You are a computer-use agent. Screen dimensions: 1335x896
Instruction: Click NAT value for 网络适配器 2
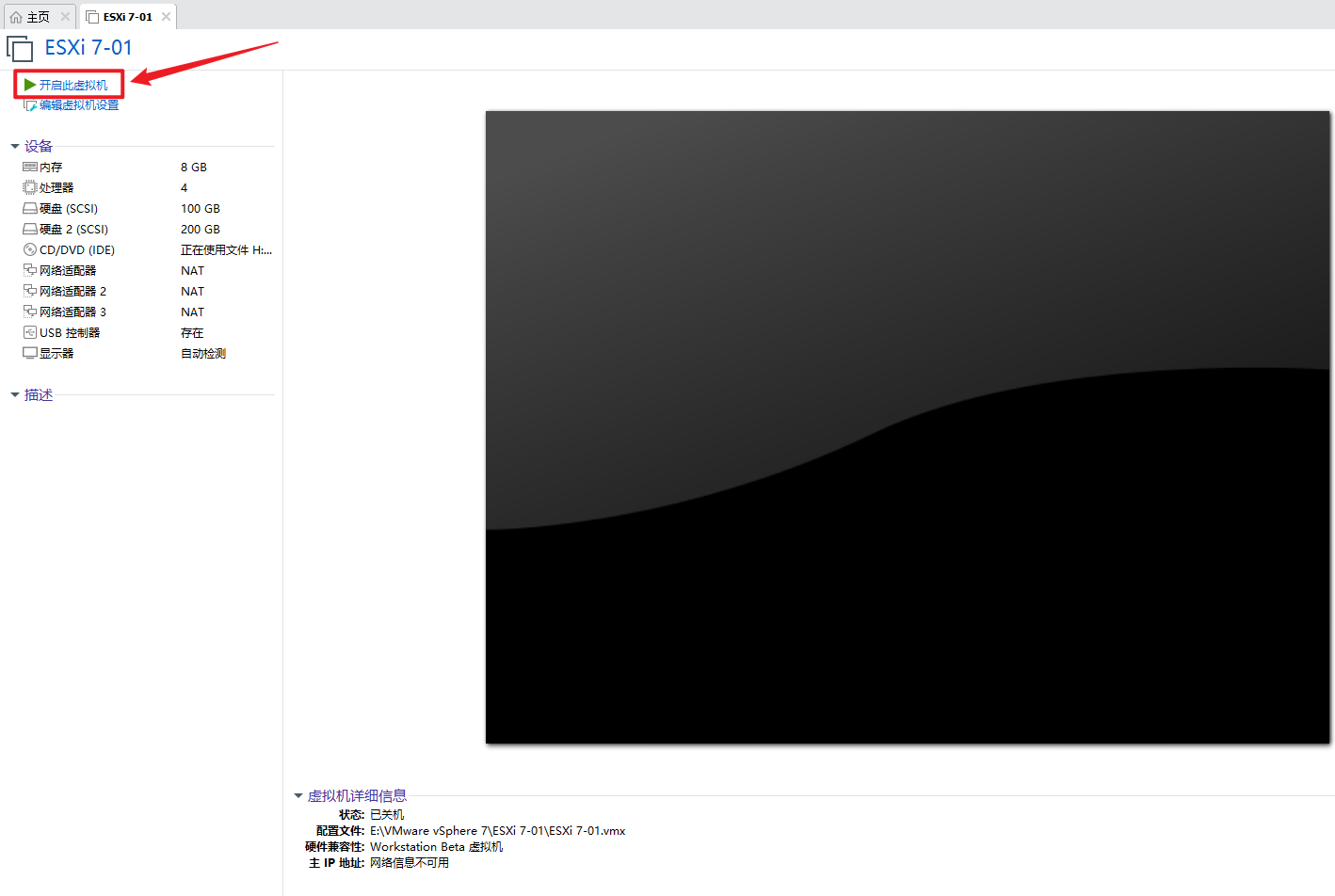pyautogui.click(x=192, y=292)
